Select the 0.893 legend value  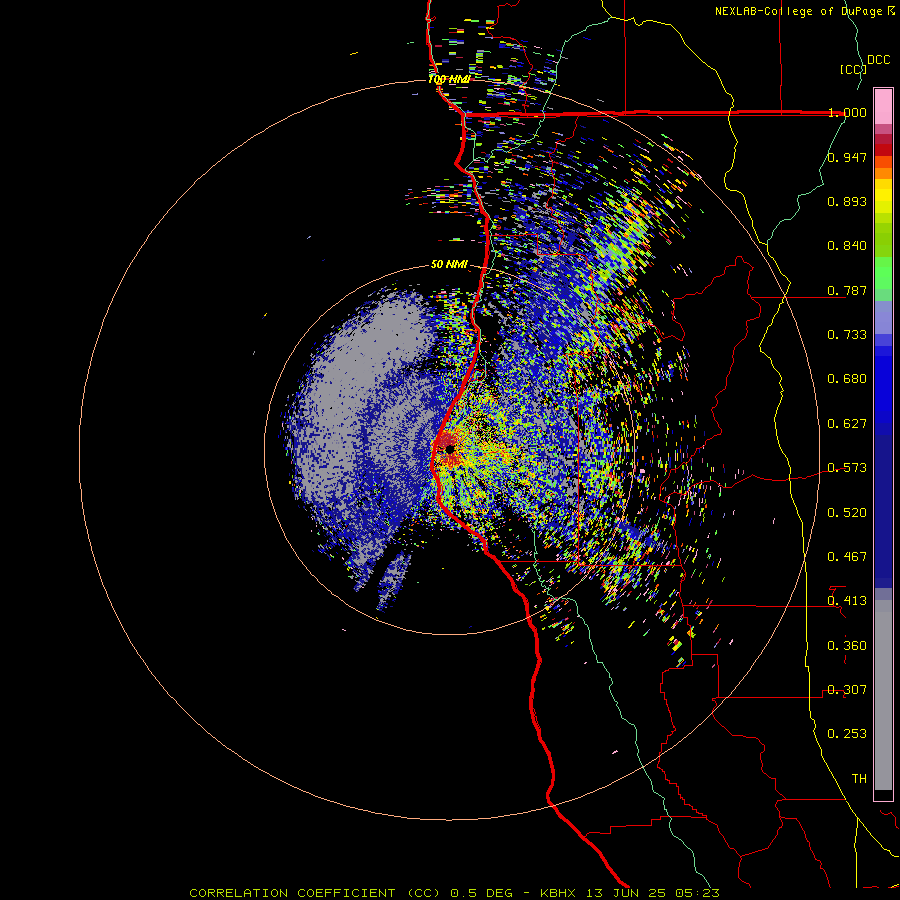[847, 201]
